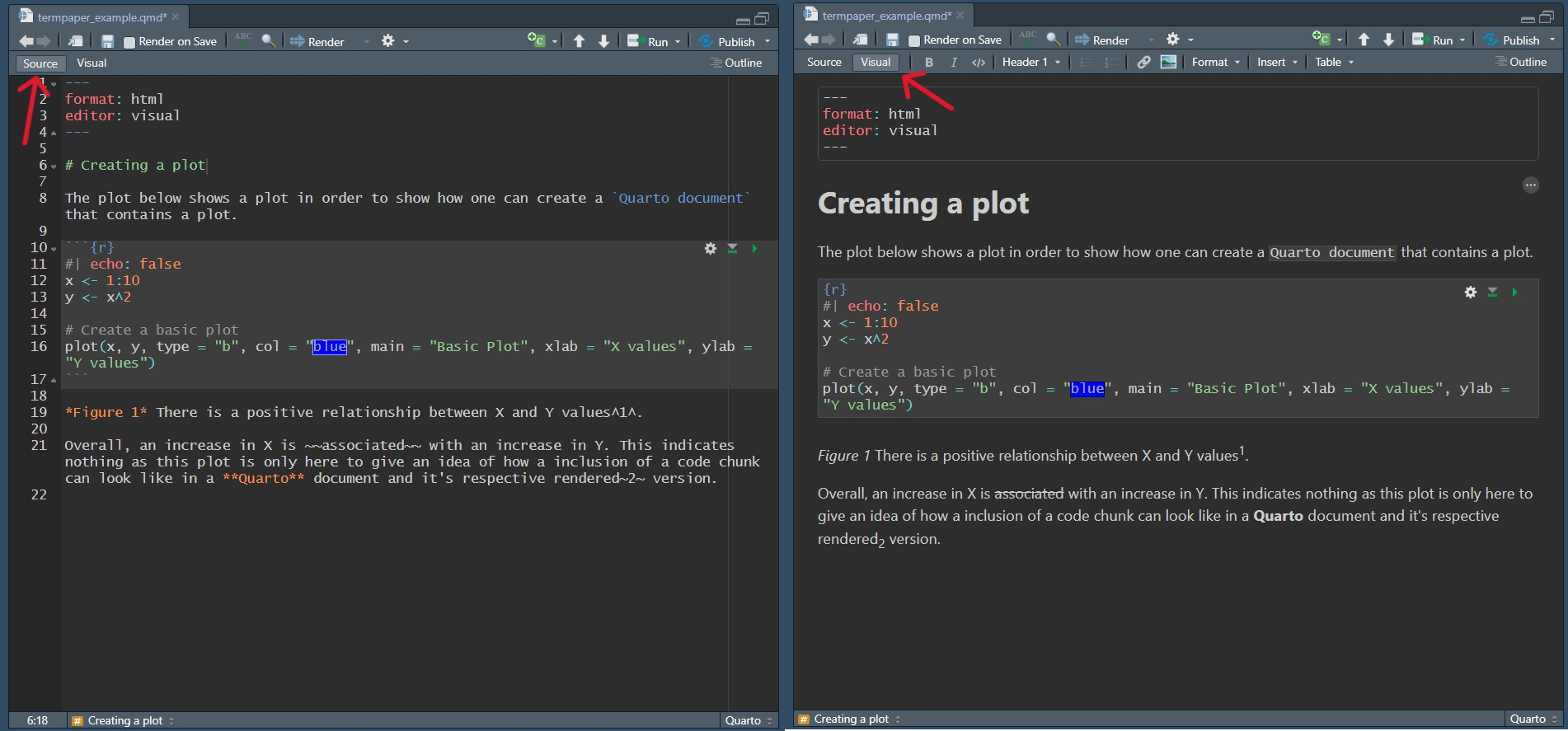Collapse the YAML header fold at line 1
Viewport: 1568px width, 731px height.
[54, 83]
